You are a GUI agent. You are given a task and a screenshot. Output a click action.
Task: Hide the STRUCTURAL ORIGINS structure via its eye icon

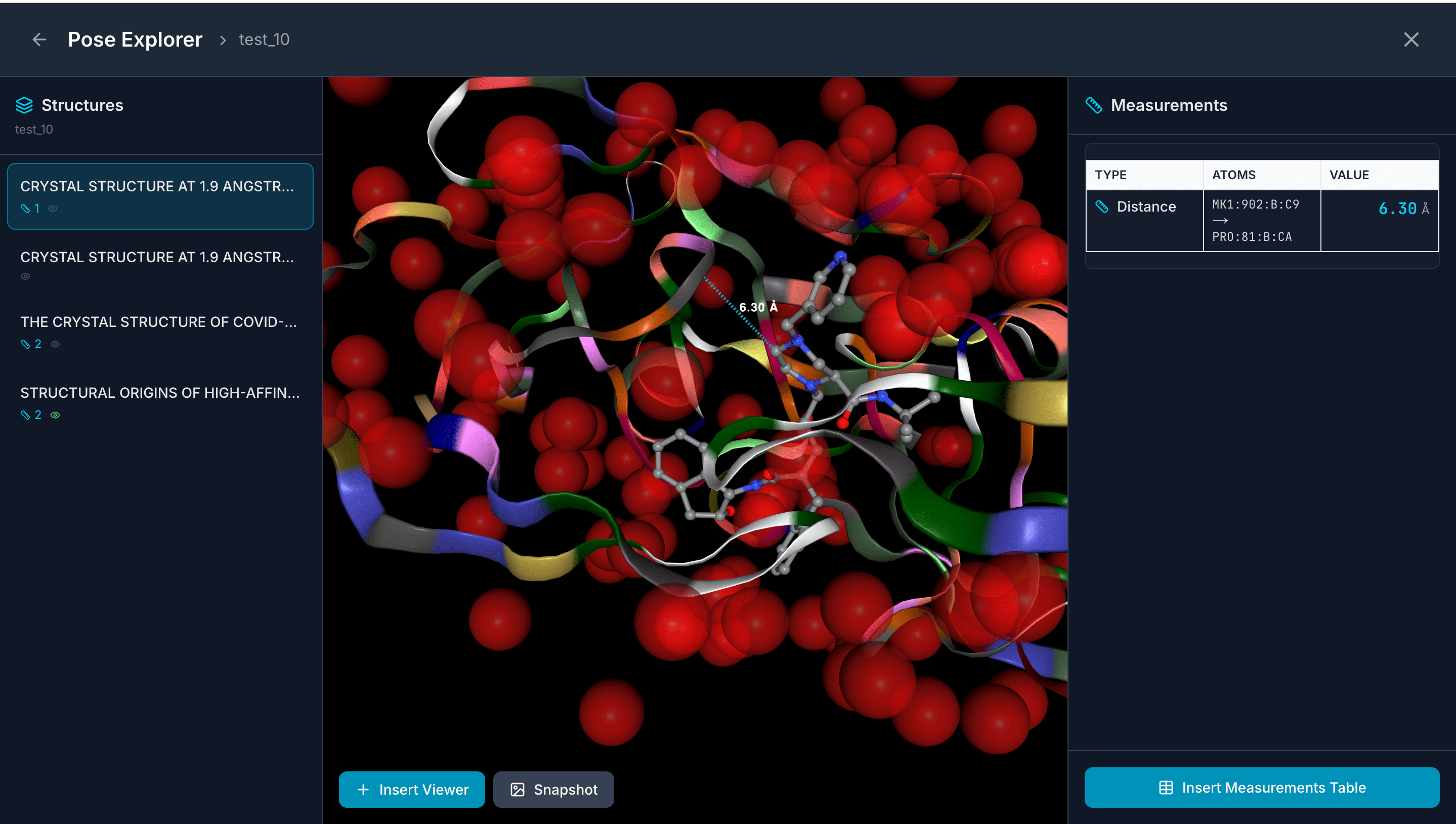click(55, 415)
